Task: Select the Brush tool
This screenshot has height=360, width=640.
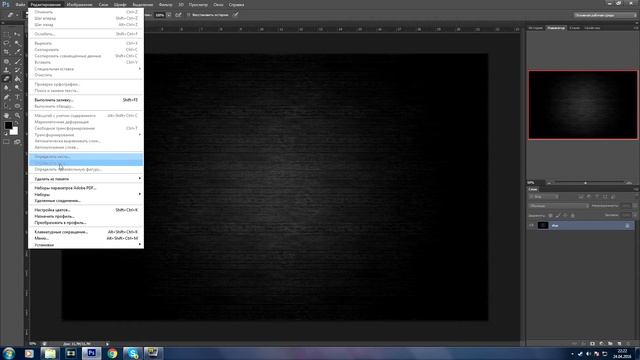Action: coord(17,61)
